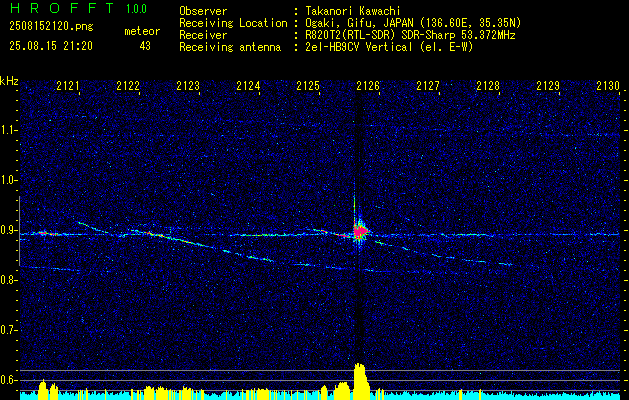Image resolution: width=629 pixels, height=400 pixels.
Task: Click the Receiving antenna label
Action: tap(230, 47)
